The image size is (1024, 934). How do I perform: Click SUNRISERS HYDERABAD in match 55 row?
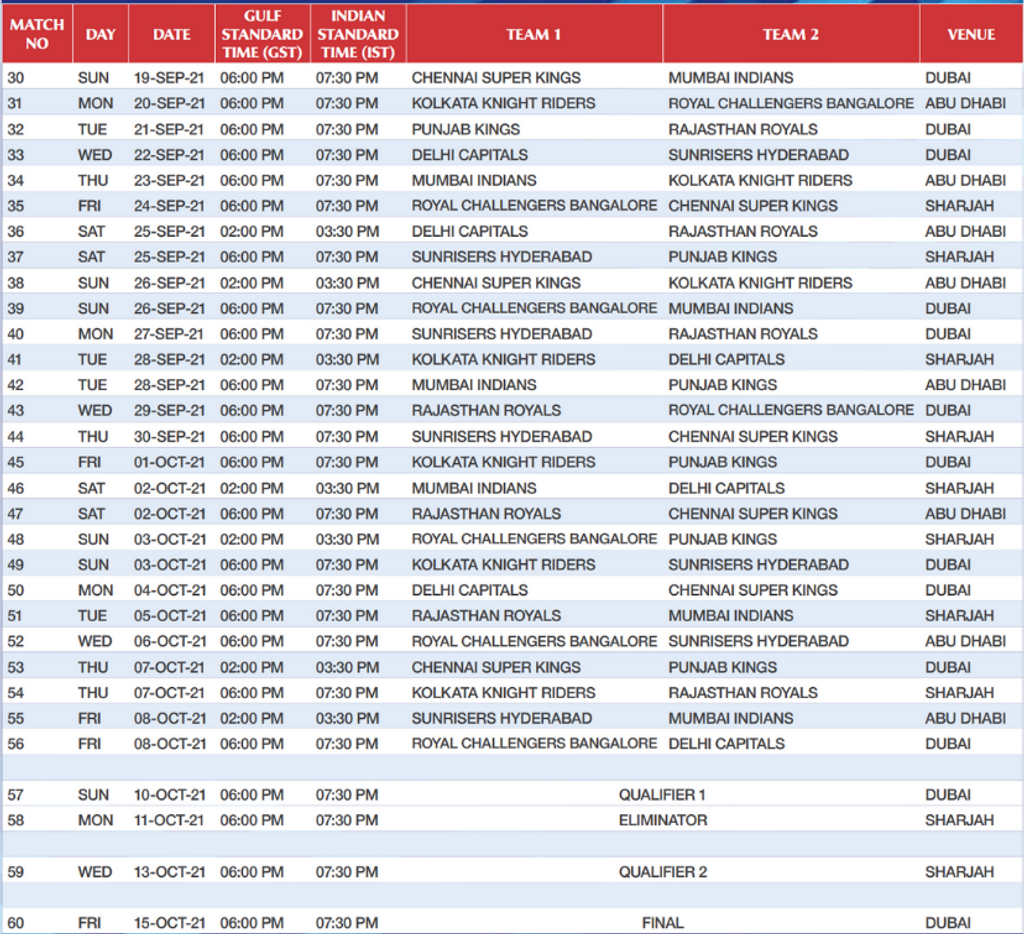pos(502,718)
